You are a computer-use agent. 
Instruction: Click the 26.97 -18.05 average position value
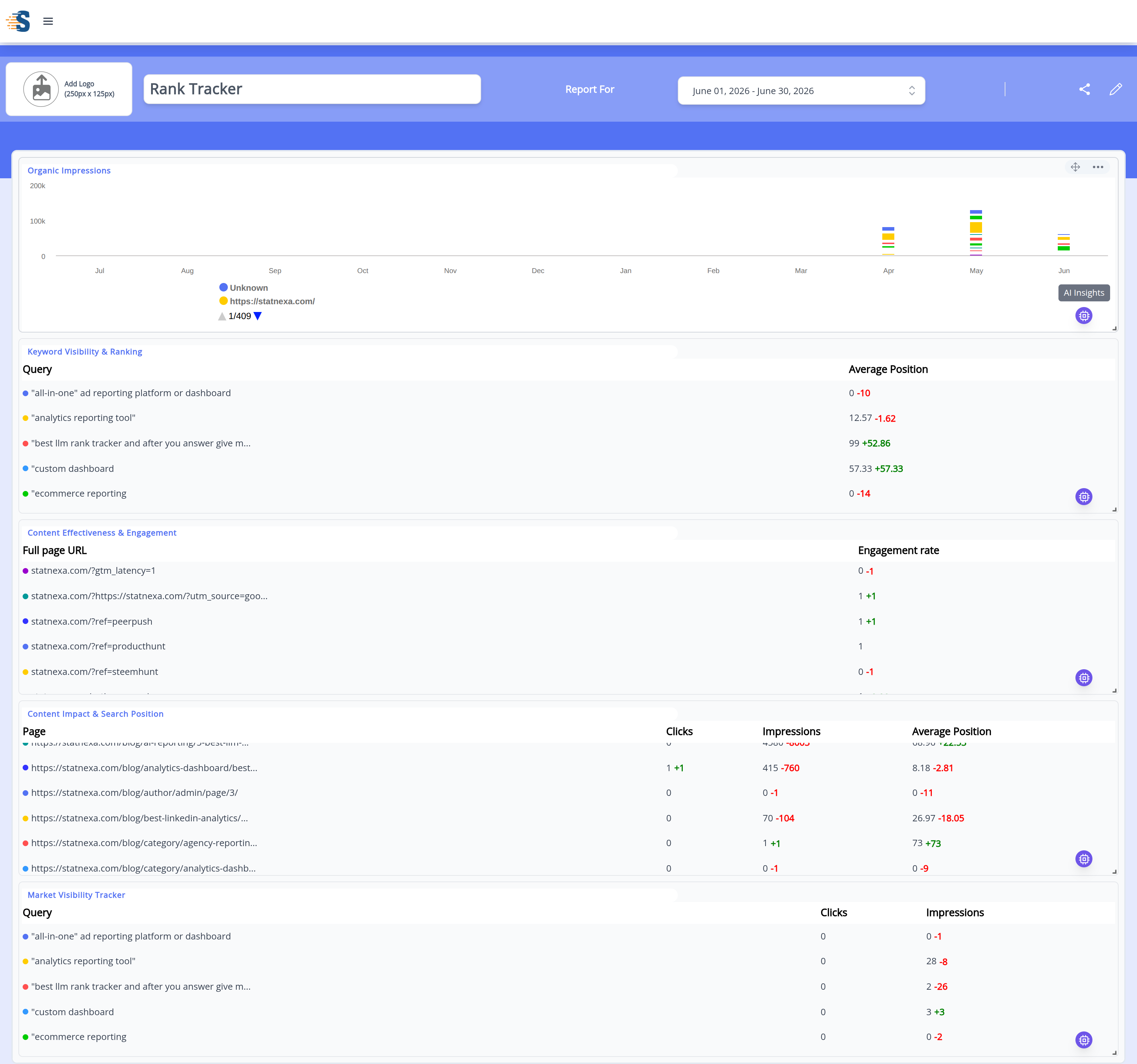point(938,818)
